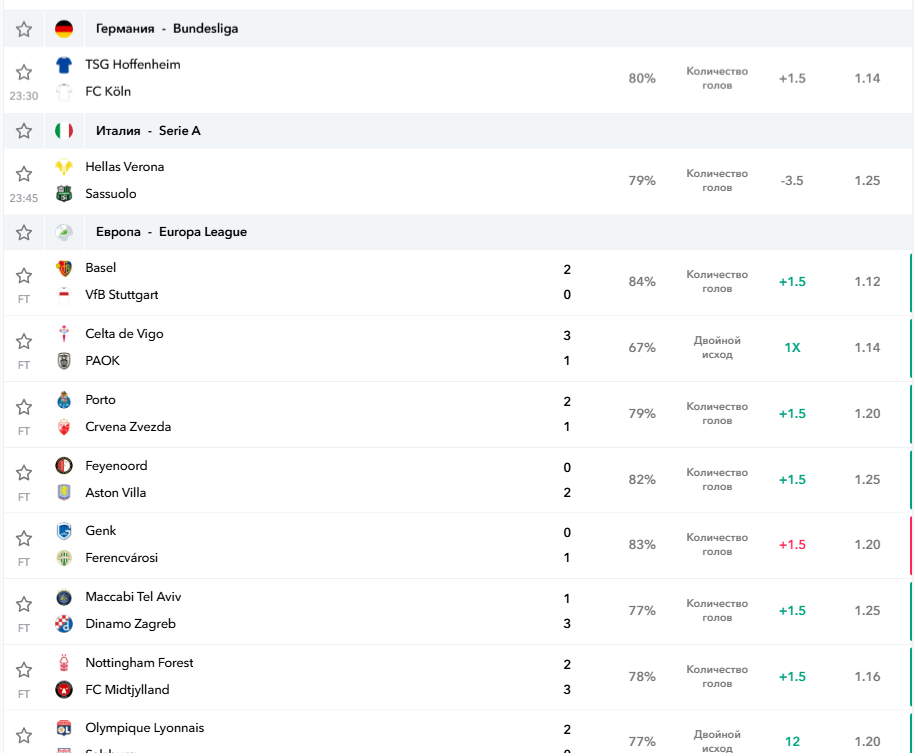Star the Genk vs Ferencvárosi match

click(24, 538)
